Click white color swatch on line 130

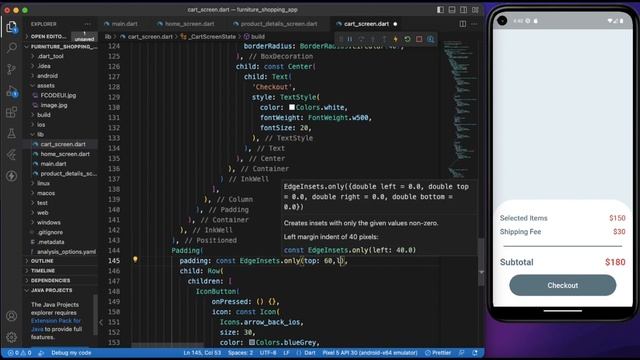pyautogui.click(x=292, y=107)
